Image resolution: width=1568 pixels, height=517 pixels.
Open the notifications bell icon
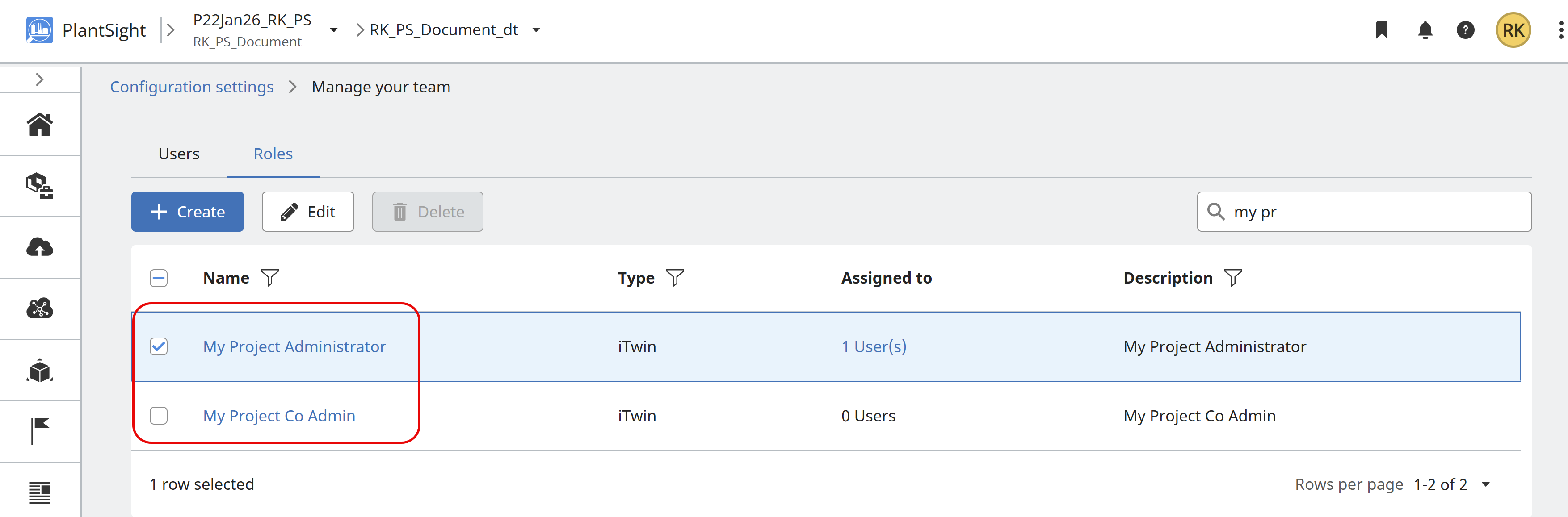pos(1425,30)
